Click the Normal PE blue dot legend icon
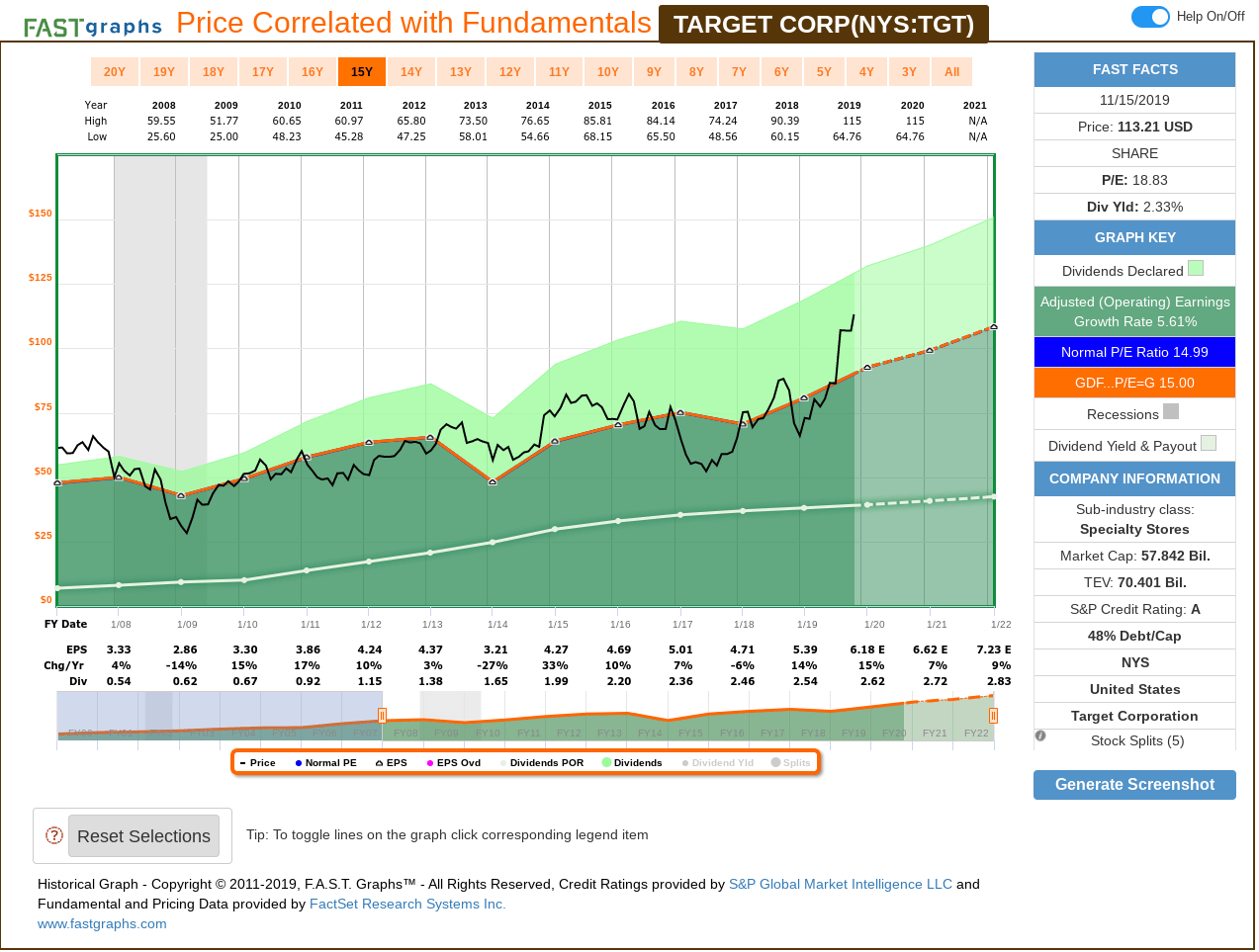Screen dimensions: 1259x952 click(299, 762)
